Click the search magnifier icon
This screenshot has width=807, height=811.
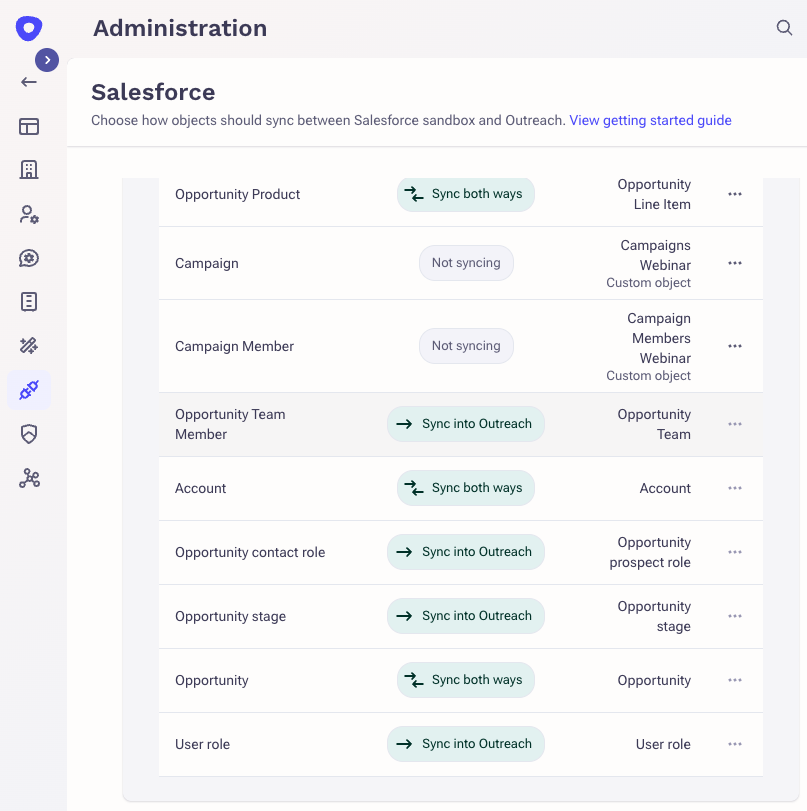784,27
